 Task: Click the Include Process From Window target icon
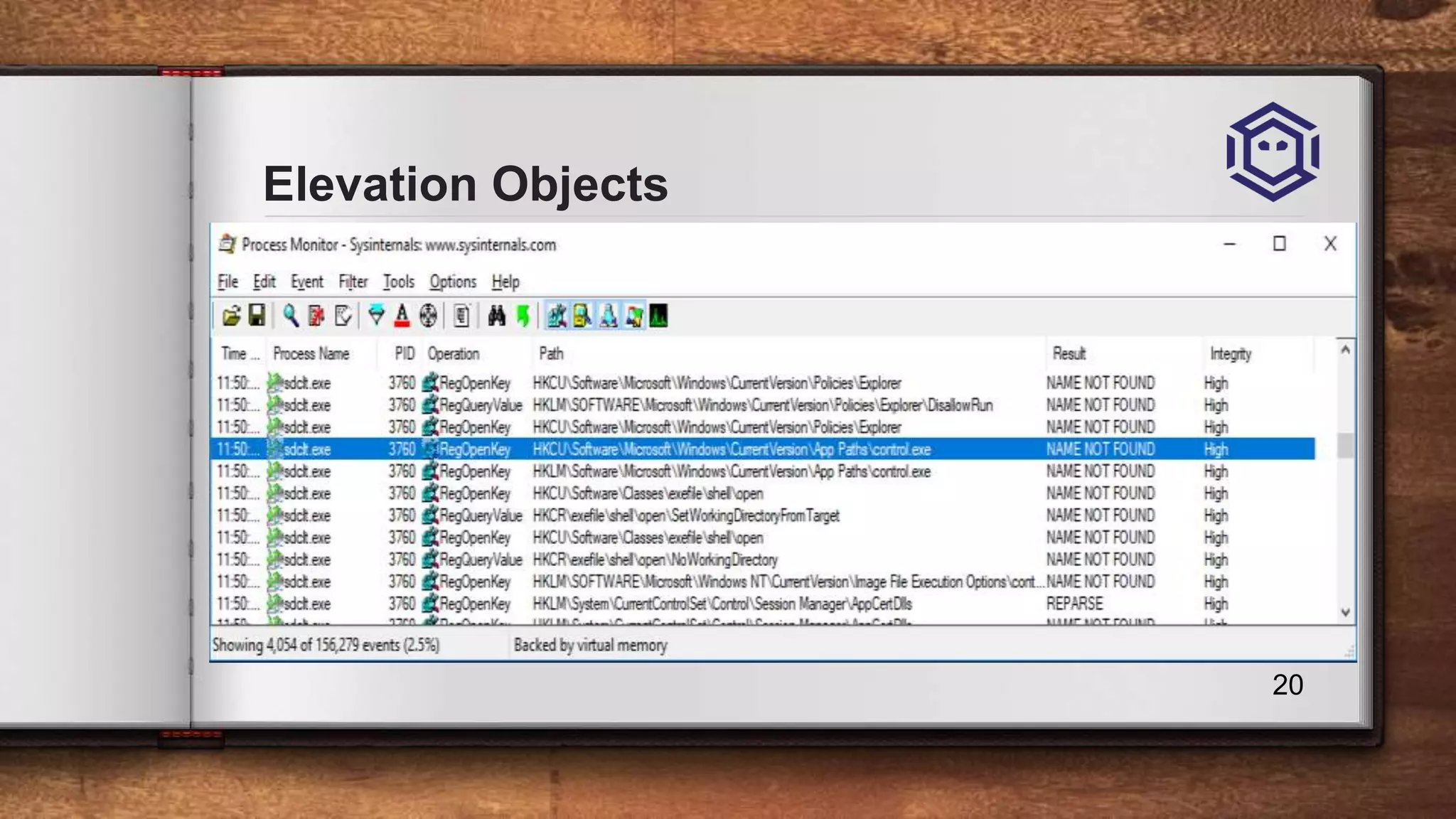[428, 316]
